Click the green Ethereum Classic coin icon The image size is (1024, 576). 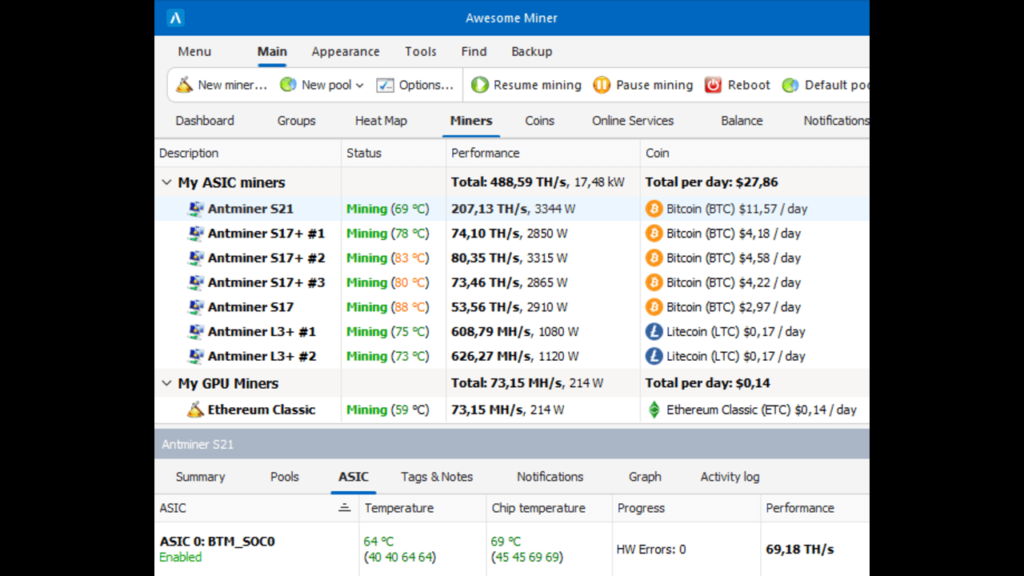click(x=654, y=409)
